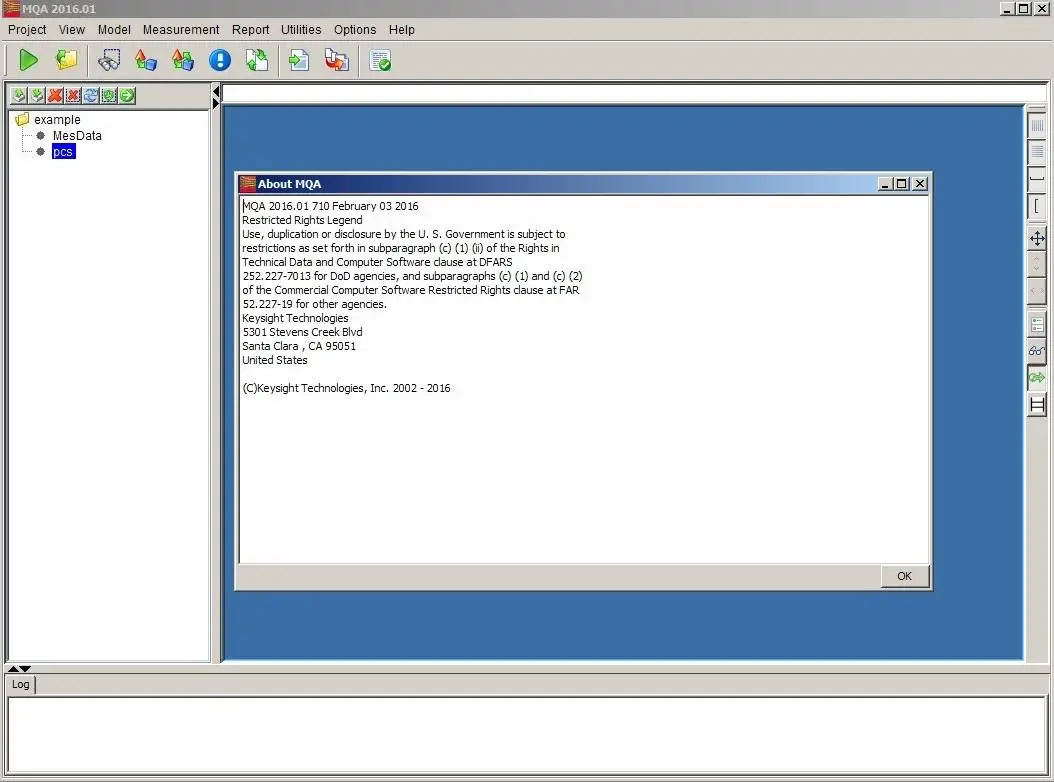Open the Measurement menu

pos(181,30)
